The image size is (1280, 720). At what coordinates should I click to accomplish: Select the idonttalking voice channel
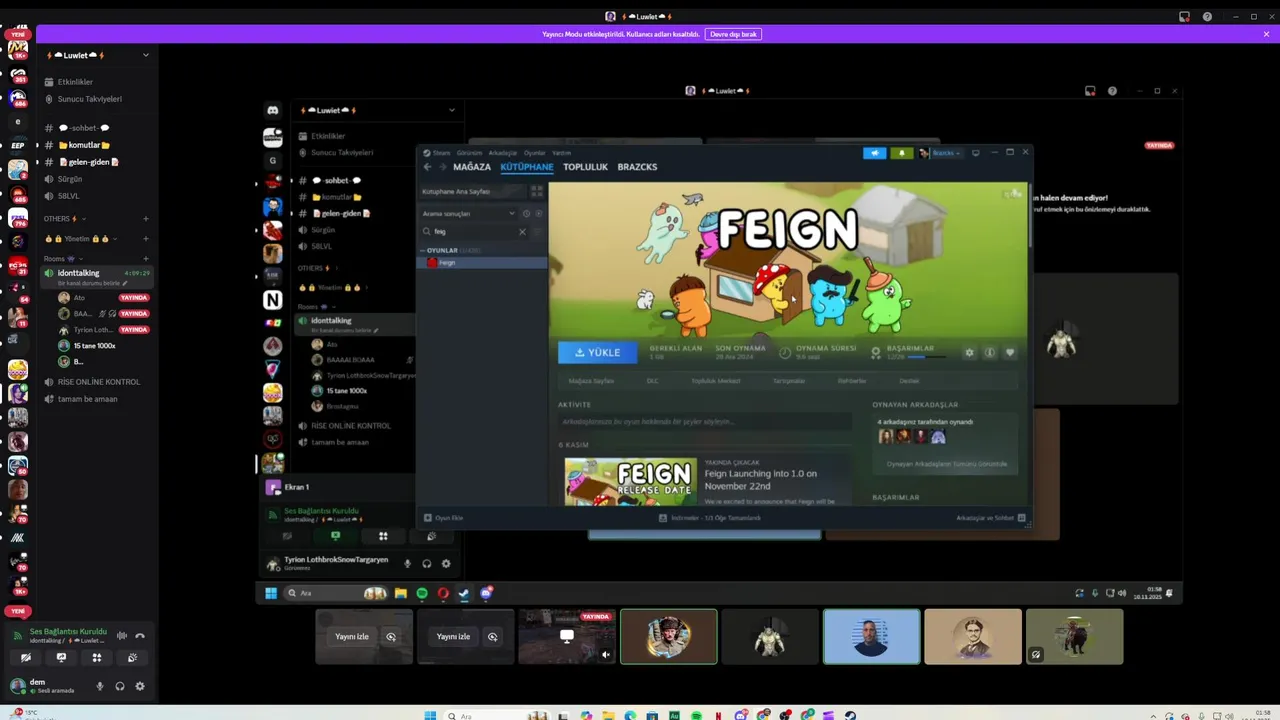point(97,277)
